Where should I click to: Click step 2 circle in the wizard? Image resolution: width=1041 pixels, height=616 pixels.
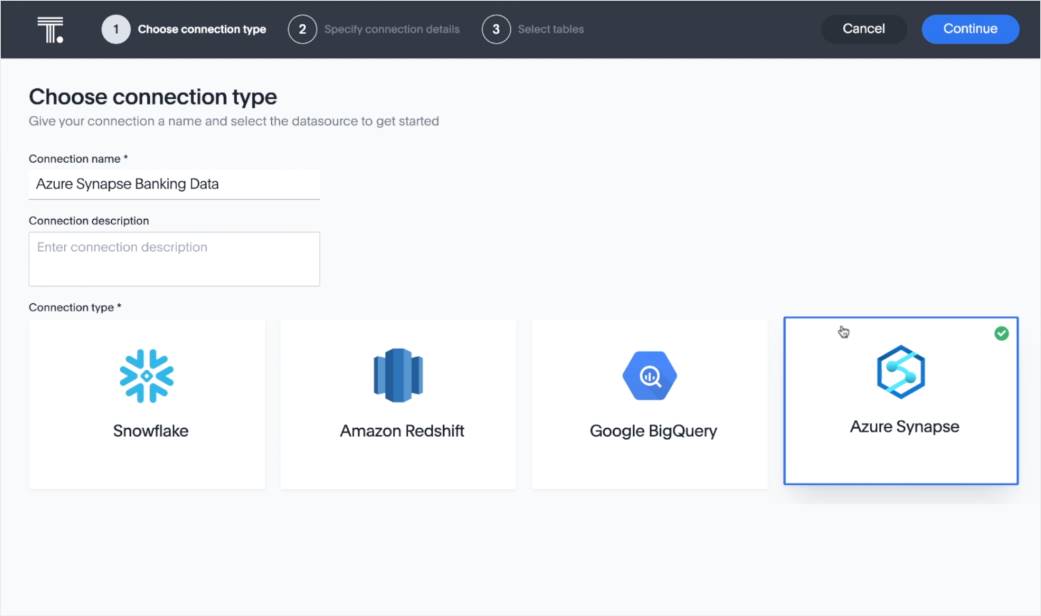[x=302, y=29]
